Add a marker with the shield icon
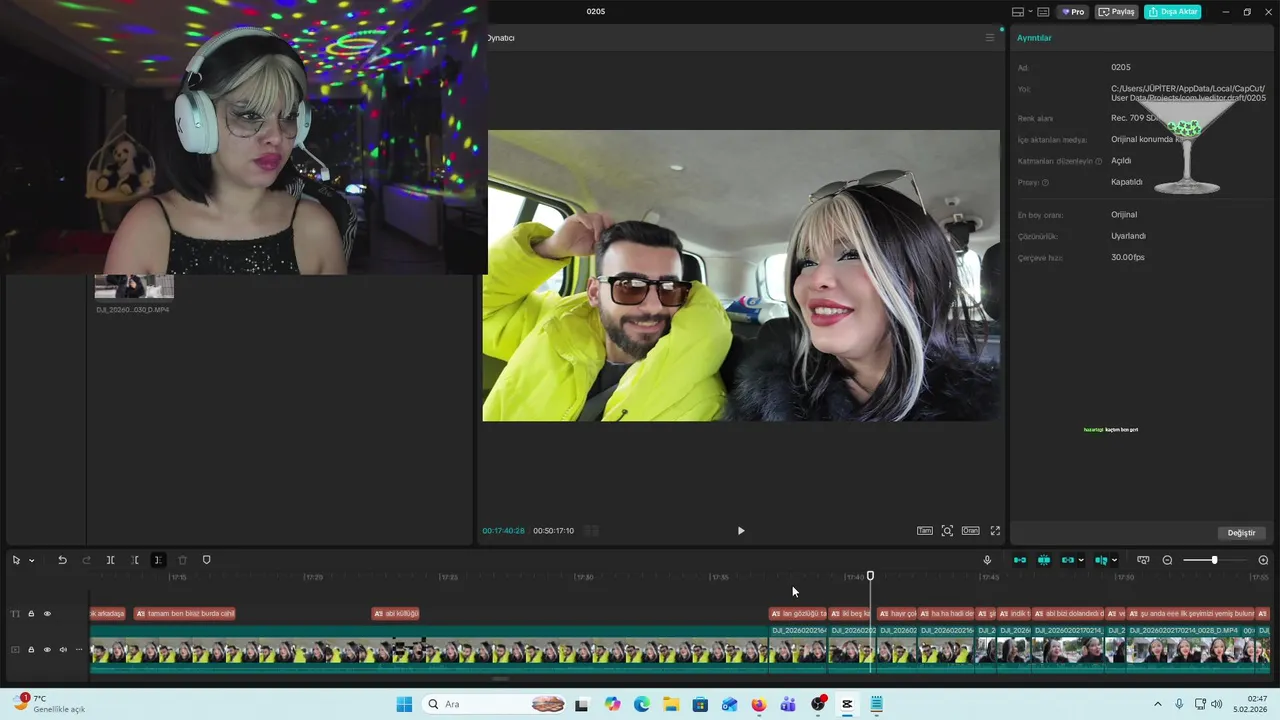 click(x=207, y=560)
